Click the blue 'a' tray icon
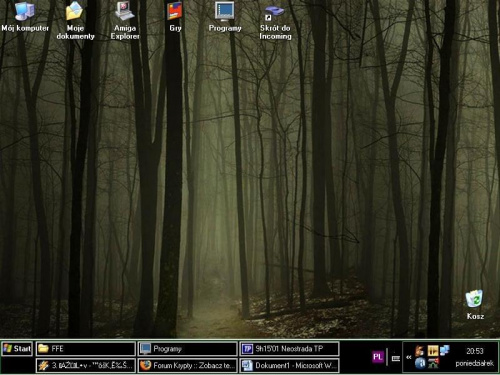 (420, 363)
